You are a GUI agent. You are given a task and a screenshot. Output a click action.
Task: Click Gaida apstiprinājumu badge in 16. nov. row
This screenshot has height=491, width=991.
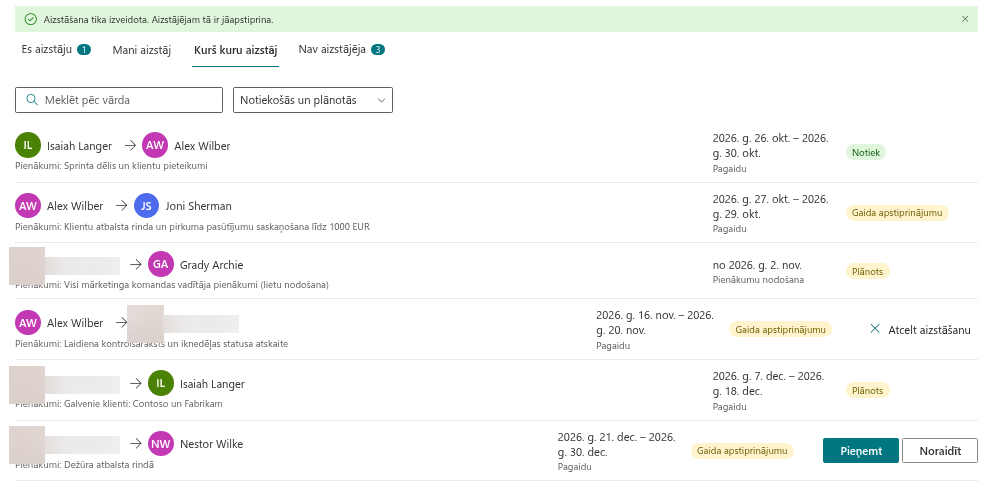[x=781, y=329]
